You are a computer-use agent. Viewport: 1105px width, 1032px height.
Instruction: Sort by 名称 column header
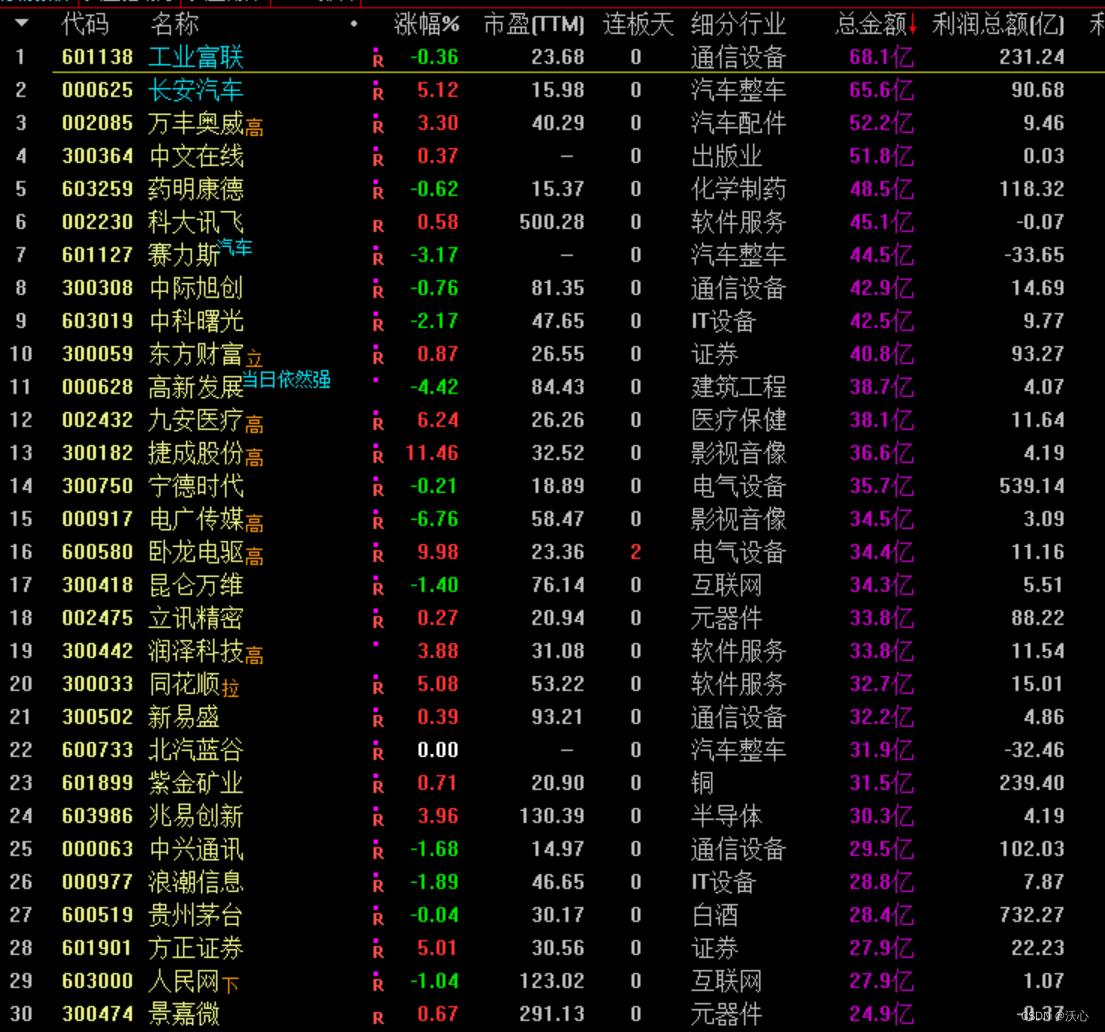[174, 24]
